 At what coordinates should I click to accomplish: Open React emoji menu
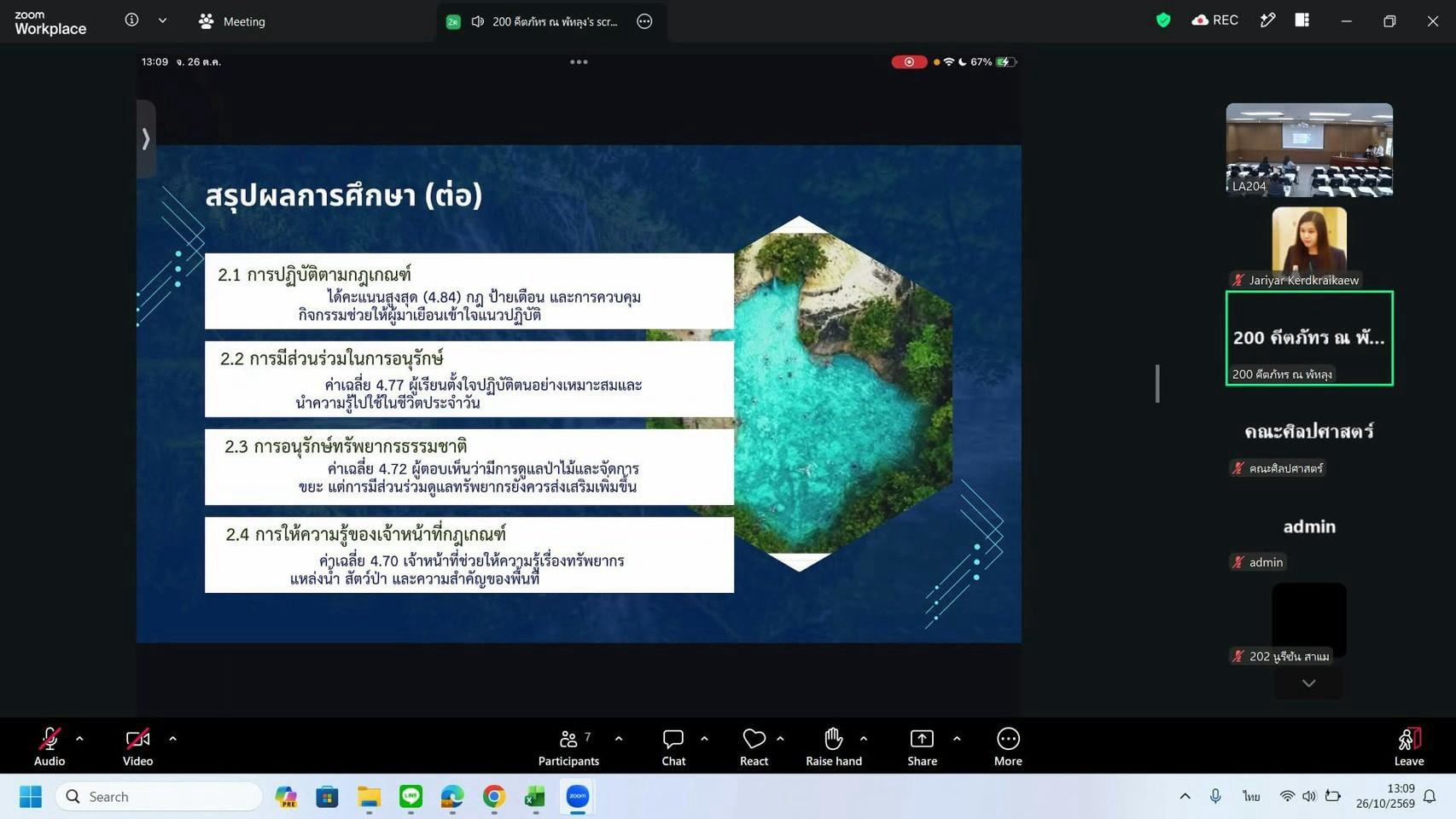(754, 746)
